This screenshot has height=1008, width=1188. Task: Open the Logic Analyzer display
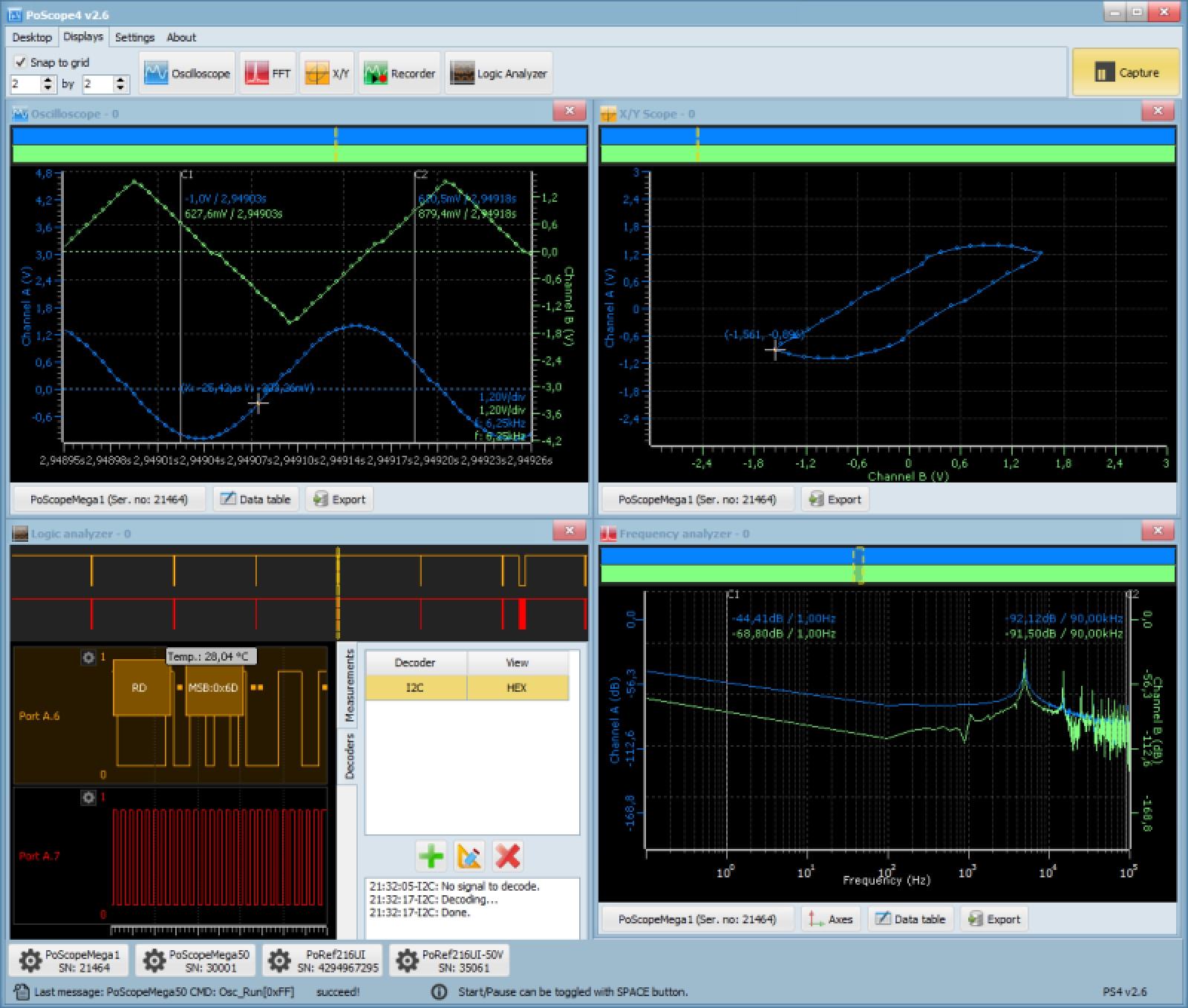pyautogui.click(x=499, y=73)
